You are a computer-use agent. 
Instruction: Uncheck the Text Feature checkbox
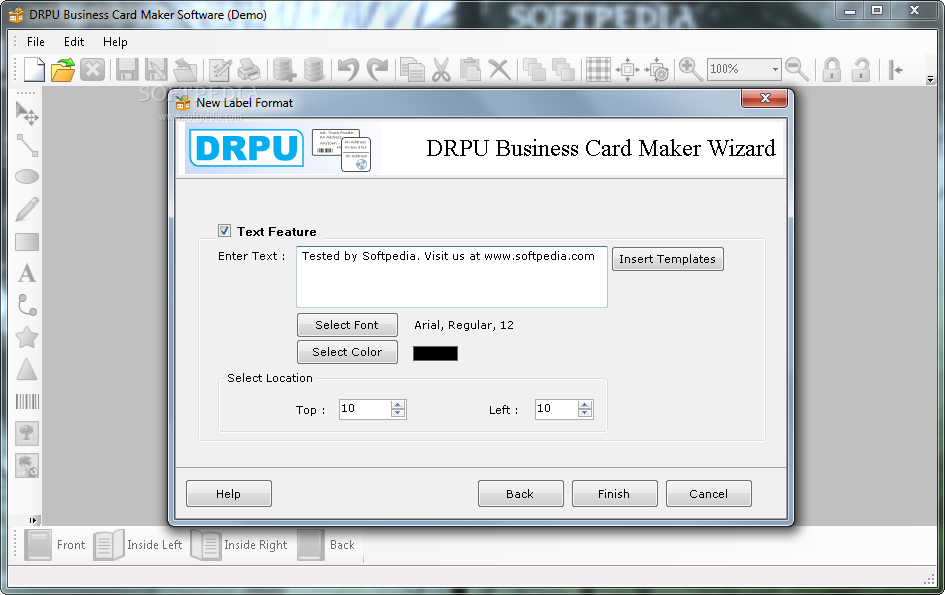(224, 231)
